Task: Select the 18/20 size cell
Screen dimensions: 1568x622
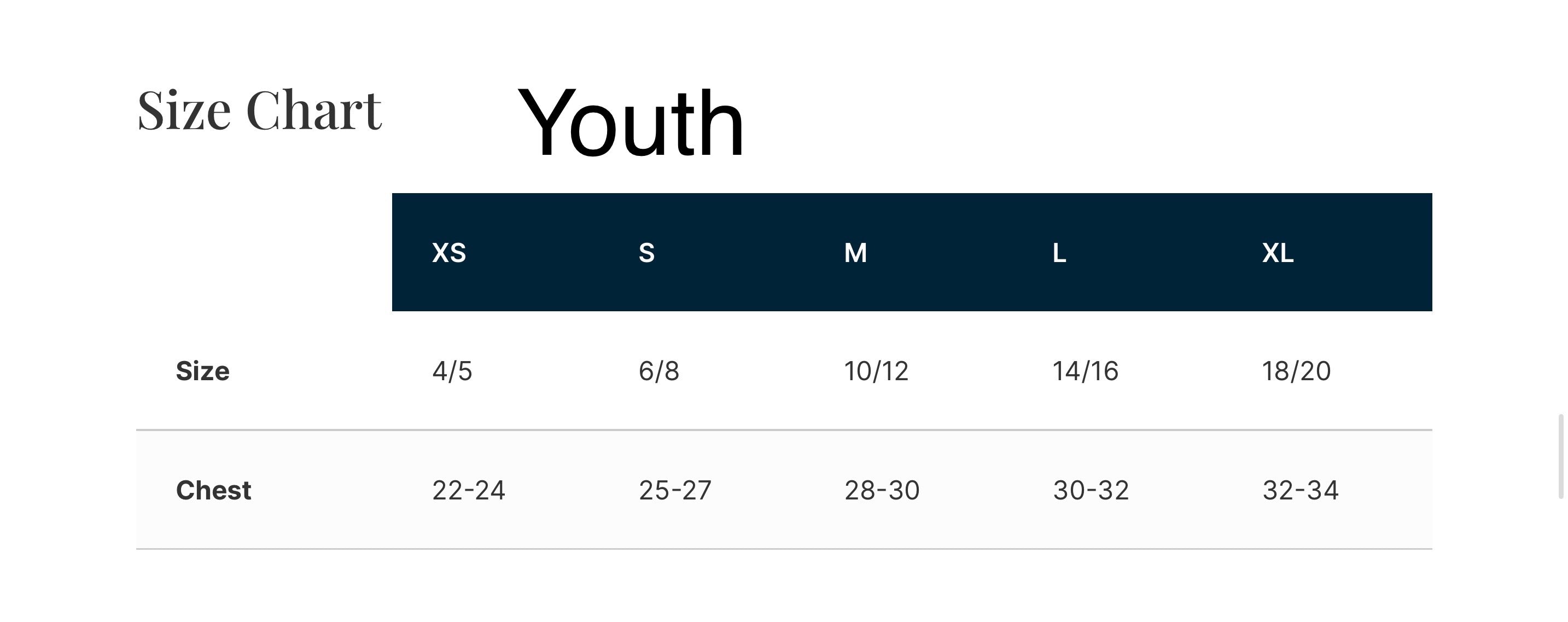Action: pos(1296,371)
